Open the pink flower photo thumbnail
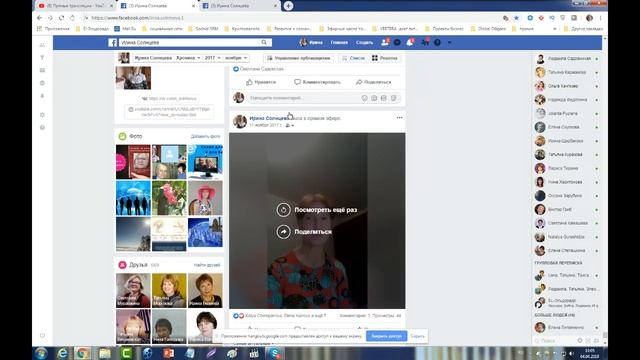The image size is (640, 360). point(169,198)
